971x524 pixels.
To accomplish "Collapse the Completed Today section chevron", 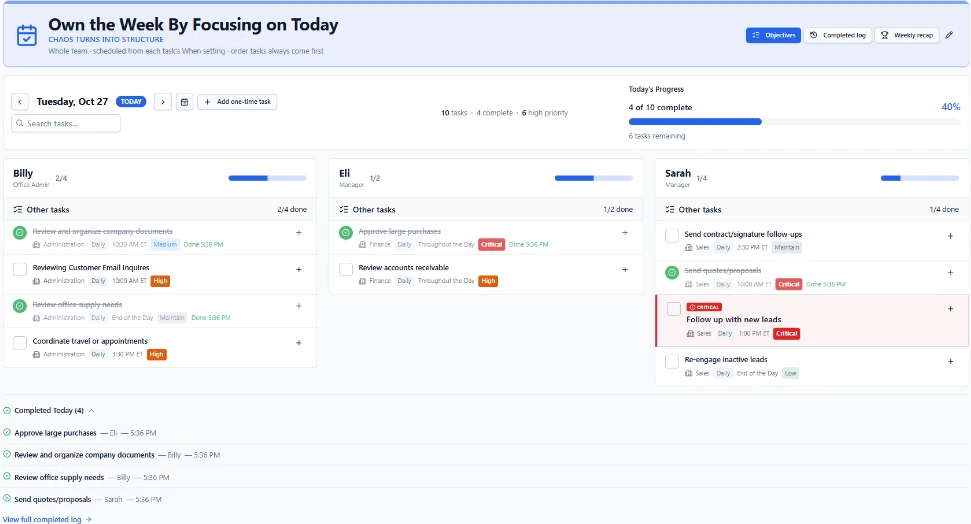I will click(92, 411).
